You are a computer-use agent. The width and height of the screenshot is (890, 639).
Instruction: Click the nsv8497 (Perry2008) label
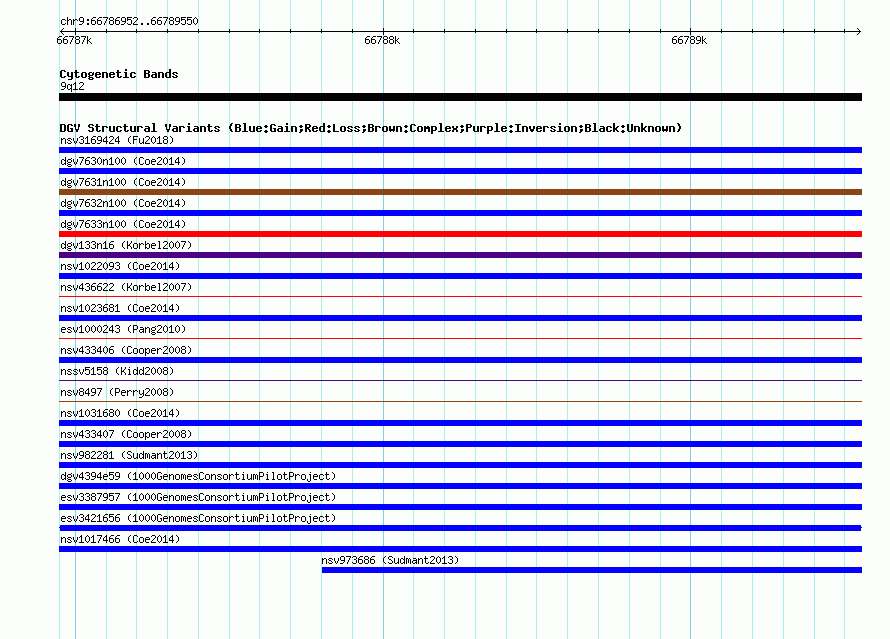tap(117, 392)
